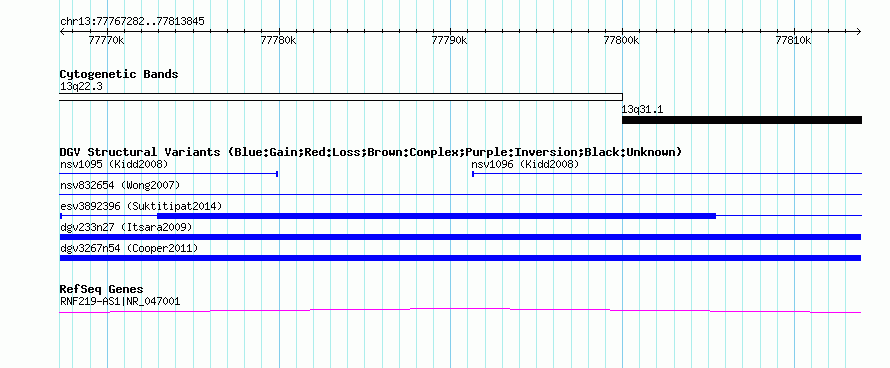Select the magenta RNF219-AS1 gene line
The width and height of the screenshot is (890, 368).
tap(460, 310)
